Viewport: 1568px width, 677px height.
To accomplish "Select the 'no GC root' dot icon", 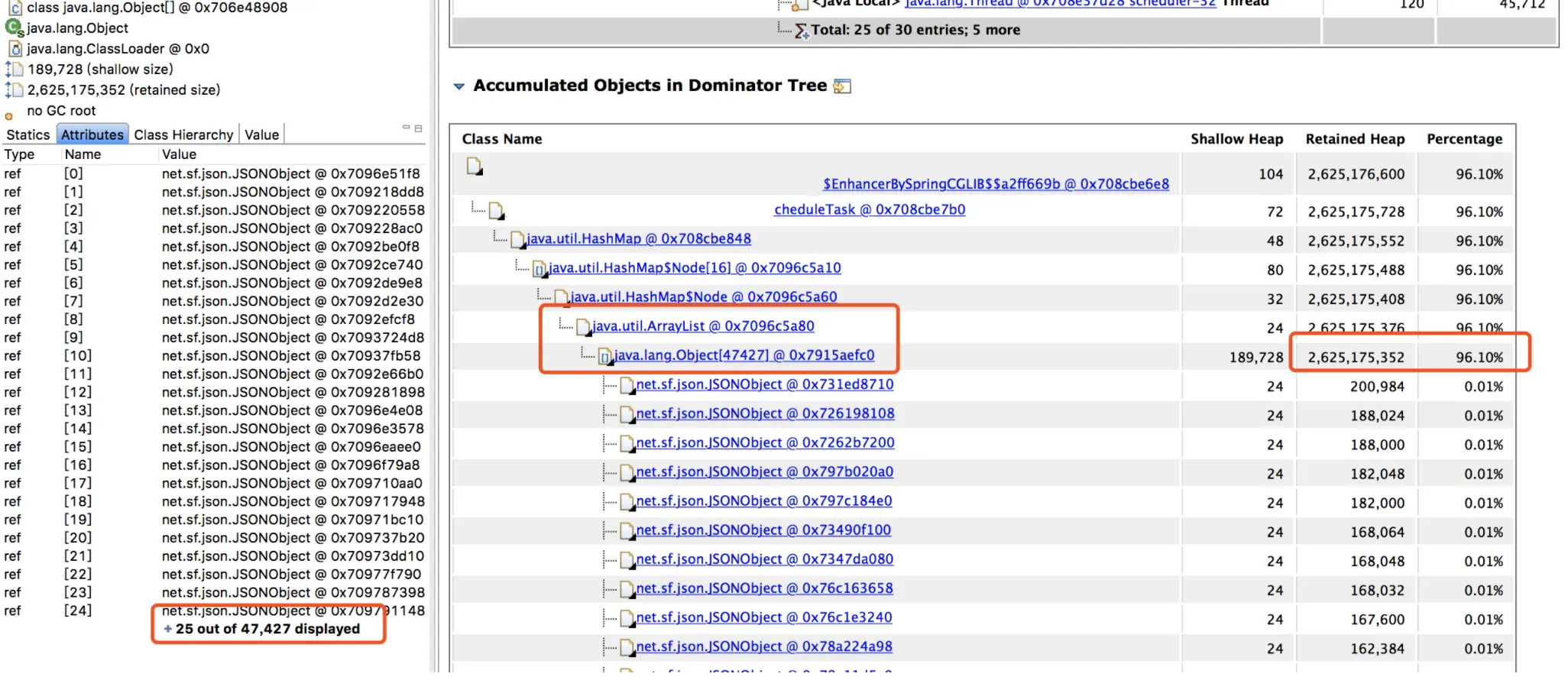I will pyautogui.click(x=9, y=116).
